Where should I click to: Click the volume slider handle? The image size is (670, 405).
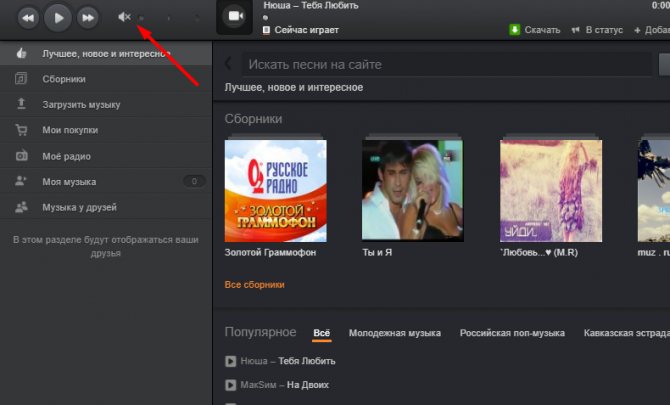141,18
